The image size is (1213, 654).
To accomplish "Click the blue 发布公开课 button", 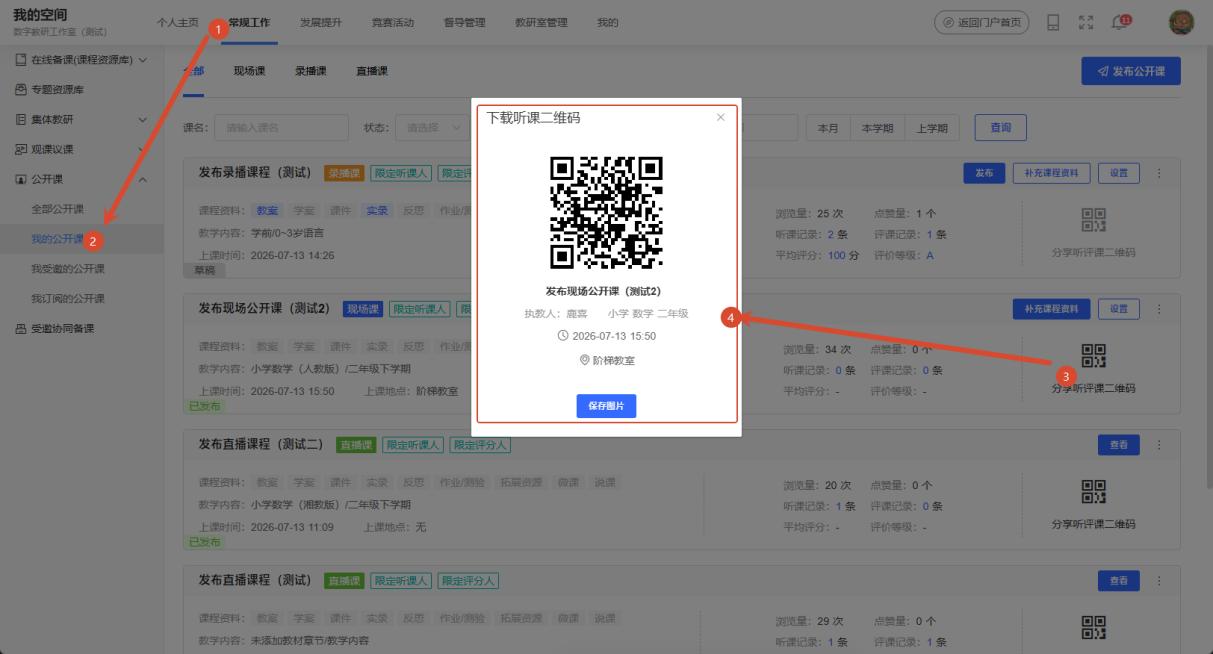I will [x=1131, y=71].
